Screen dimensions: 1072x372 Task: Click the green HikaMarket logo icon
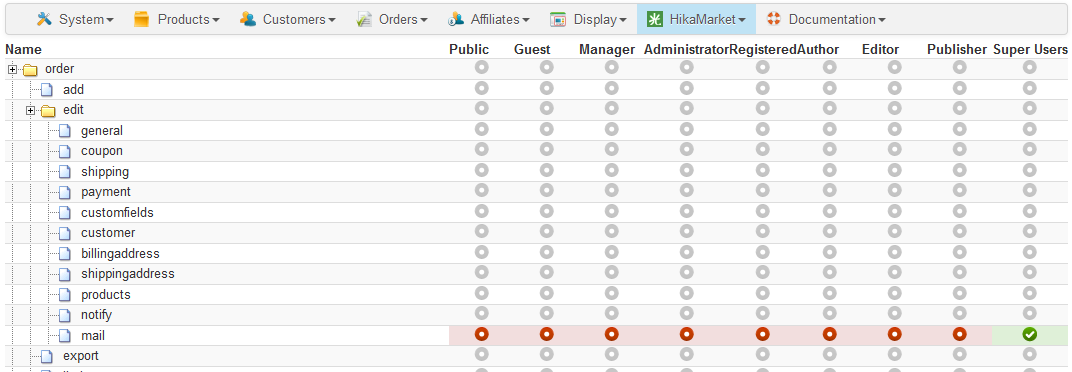tap(655, 19)
